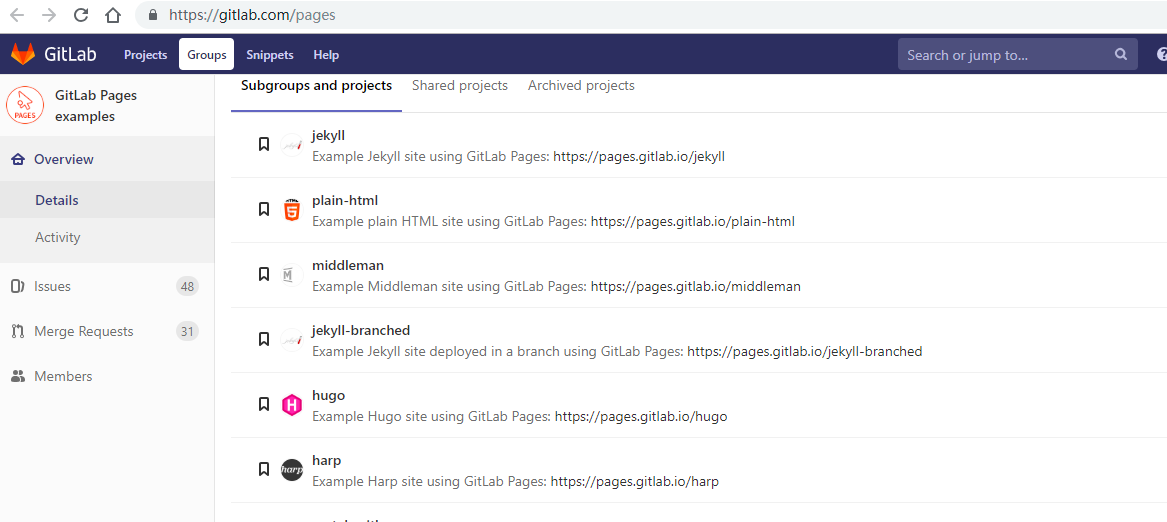Open the jekyll project link

coord(328,136)
